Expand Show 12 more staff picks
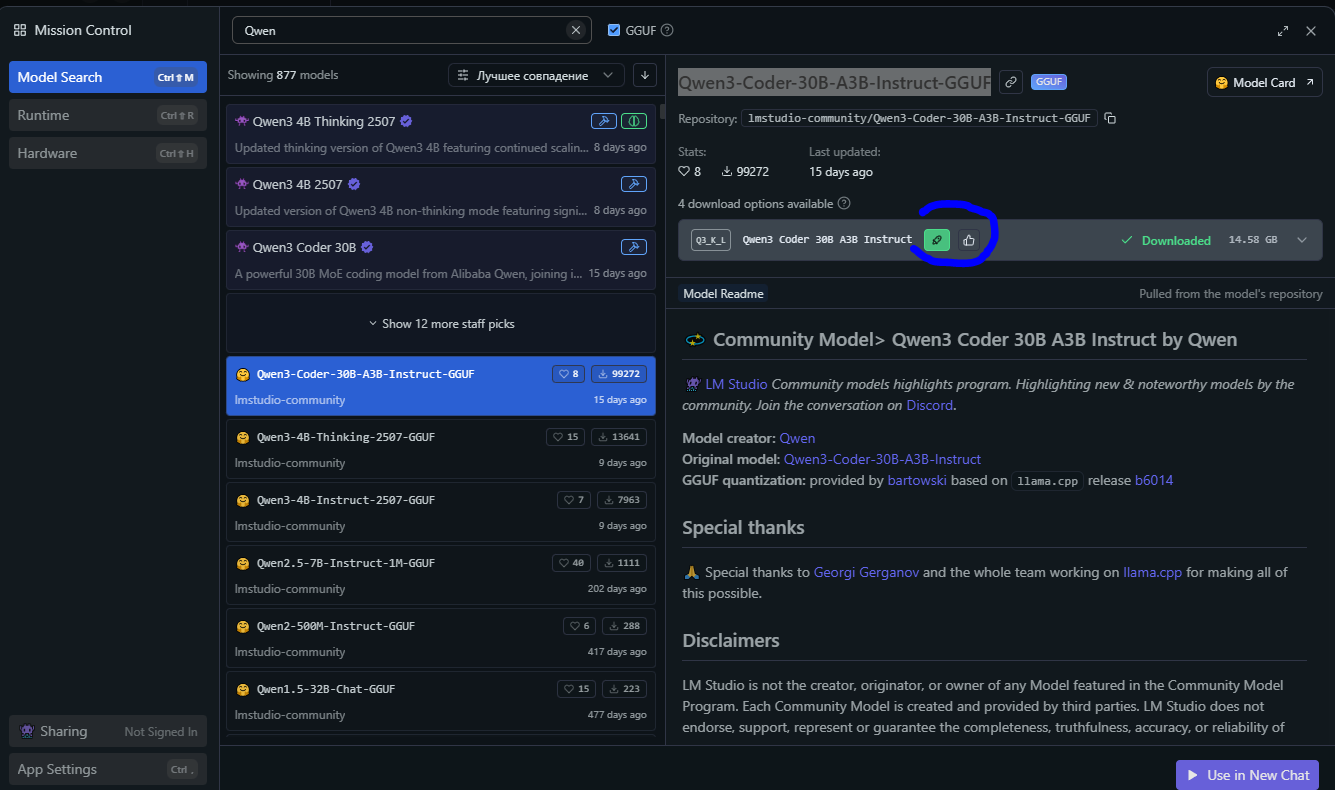This screenshot has height=790, width=1335. pos(441,324)
